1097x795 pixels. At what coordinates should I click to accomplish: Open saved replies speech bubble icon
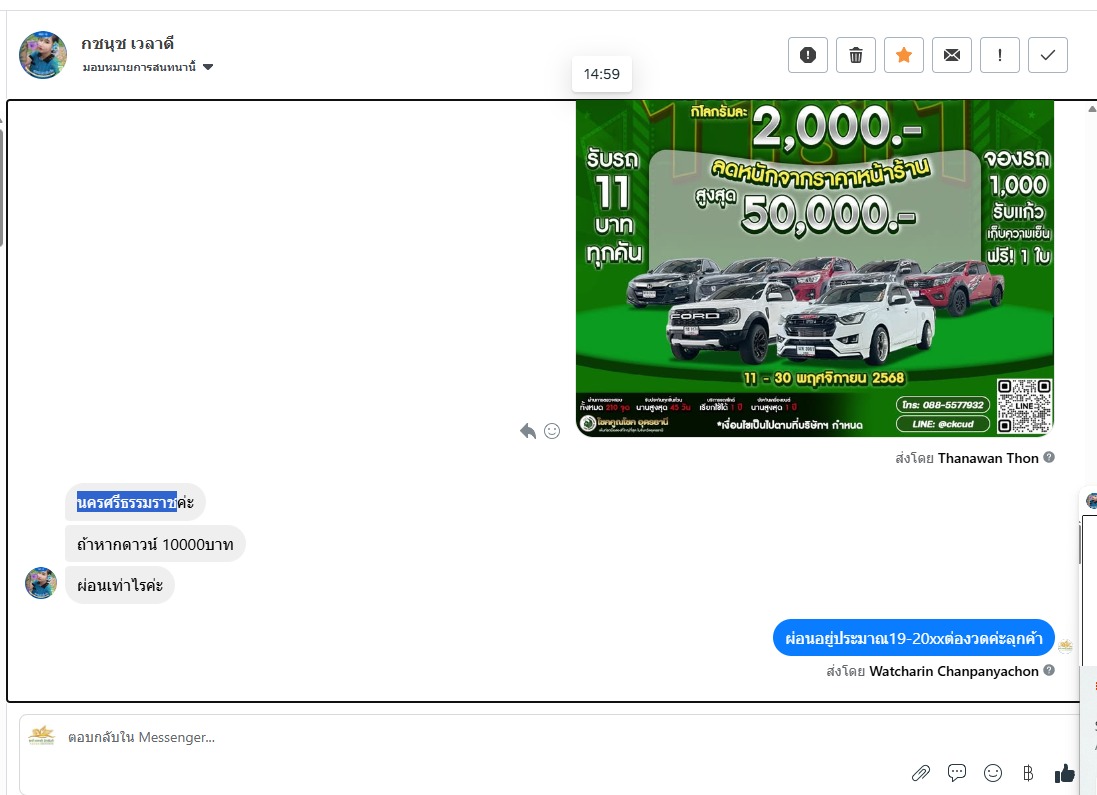[956, 773]
